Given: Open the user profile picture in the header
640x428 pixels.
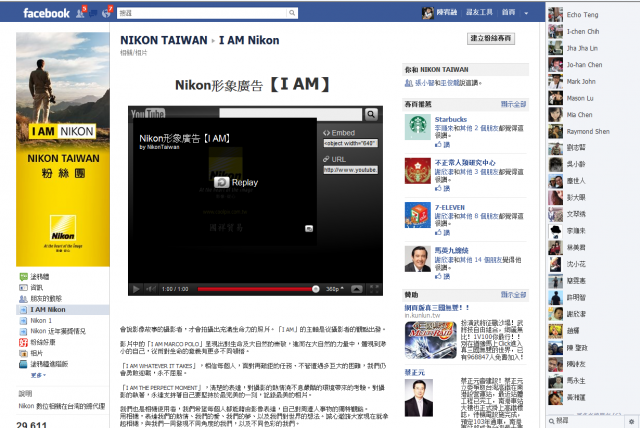Looking at the screenshot, I should click(x=427, y=13).
